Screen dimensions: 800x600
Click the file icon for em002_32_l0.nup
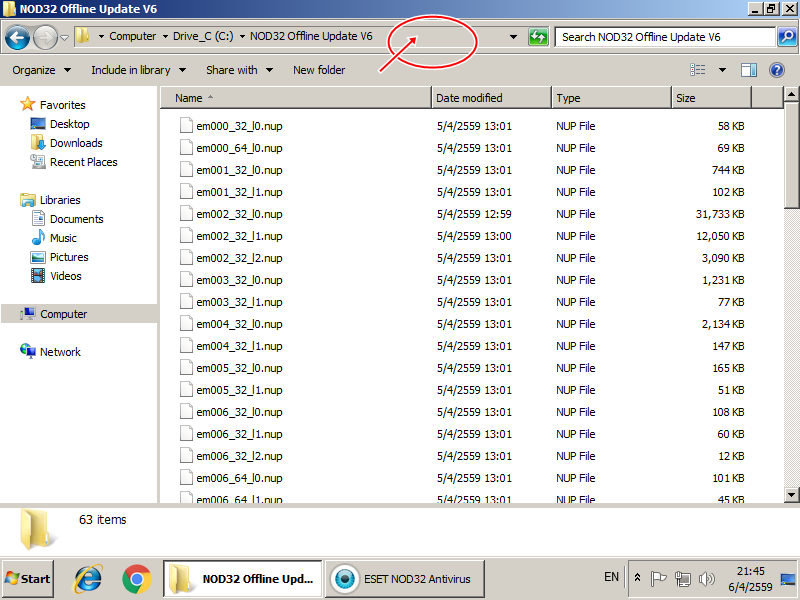tap(186, 214)
